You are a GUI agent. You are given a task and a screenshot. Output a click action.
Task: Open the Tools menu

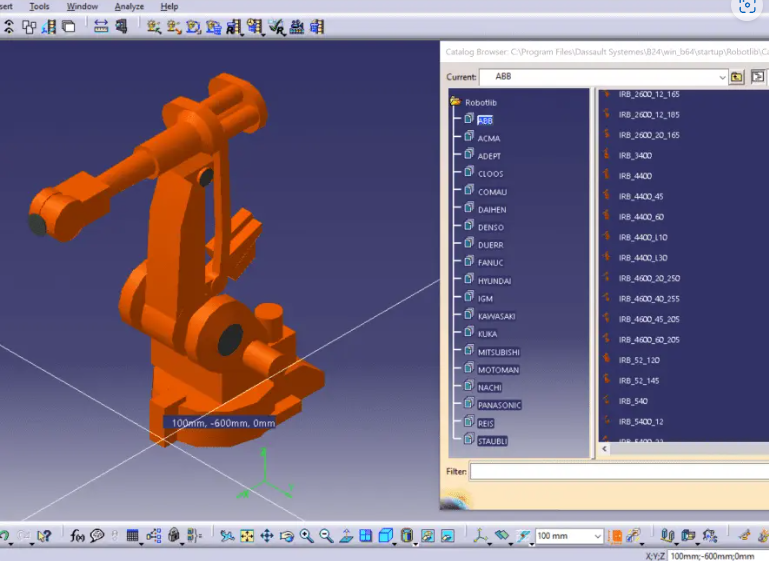(39, 6)
